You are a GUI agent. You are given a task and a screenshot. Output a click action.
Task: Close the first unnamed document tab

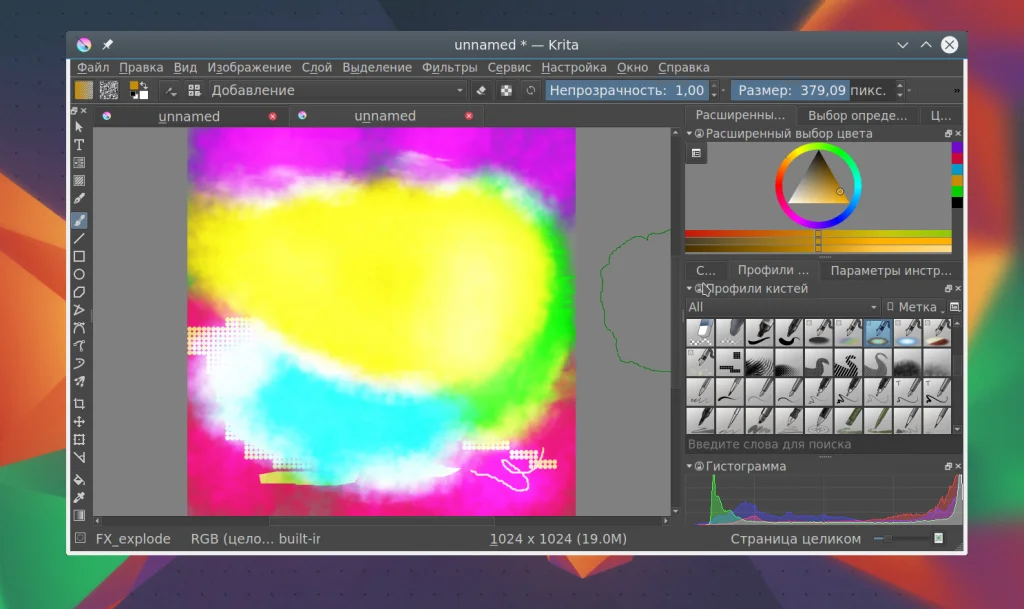(273, 116)
